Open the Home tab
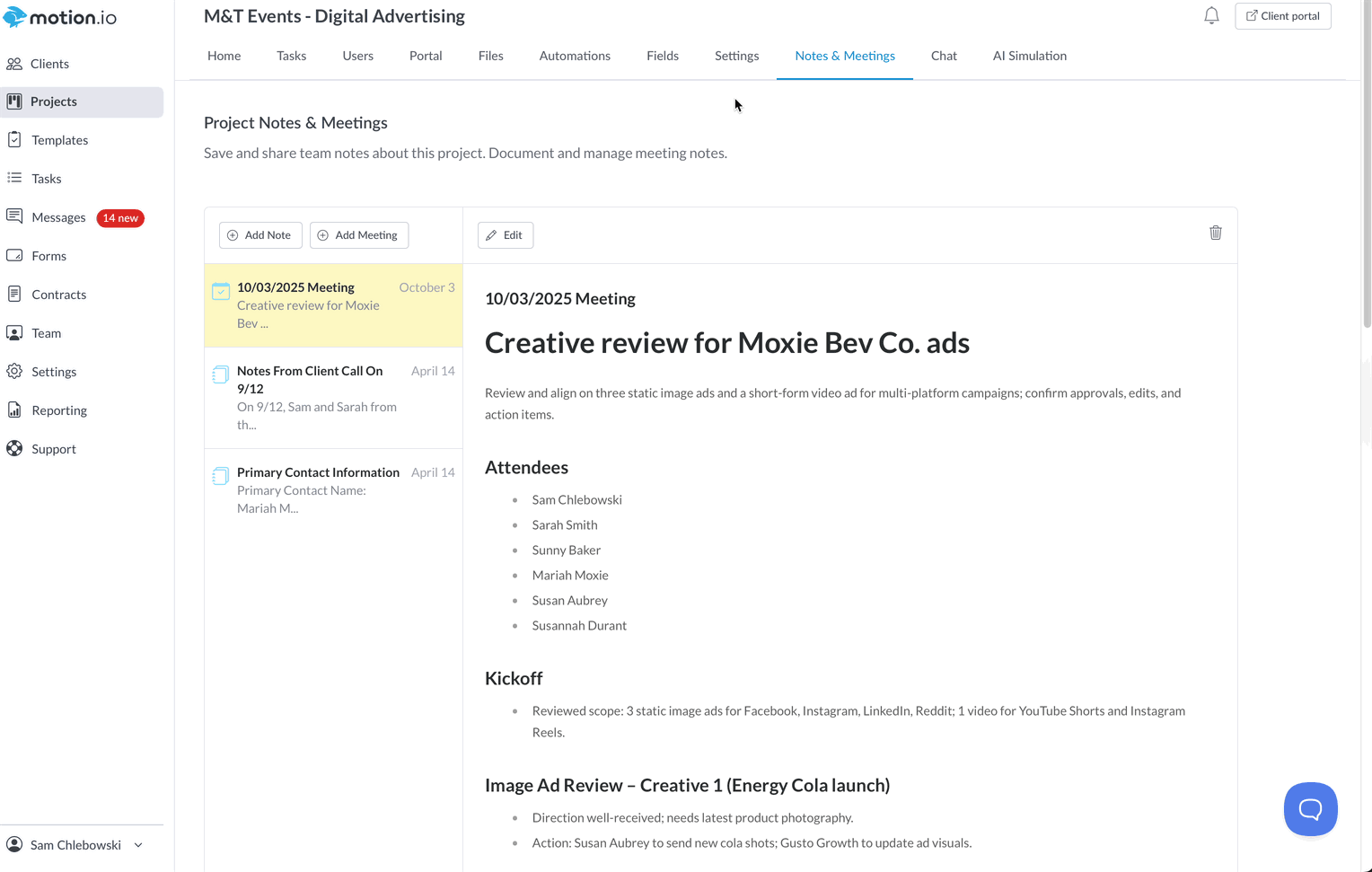 point(224,56)
